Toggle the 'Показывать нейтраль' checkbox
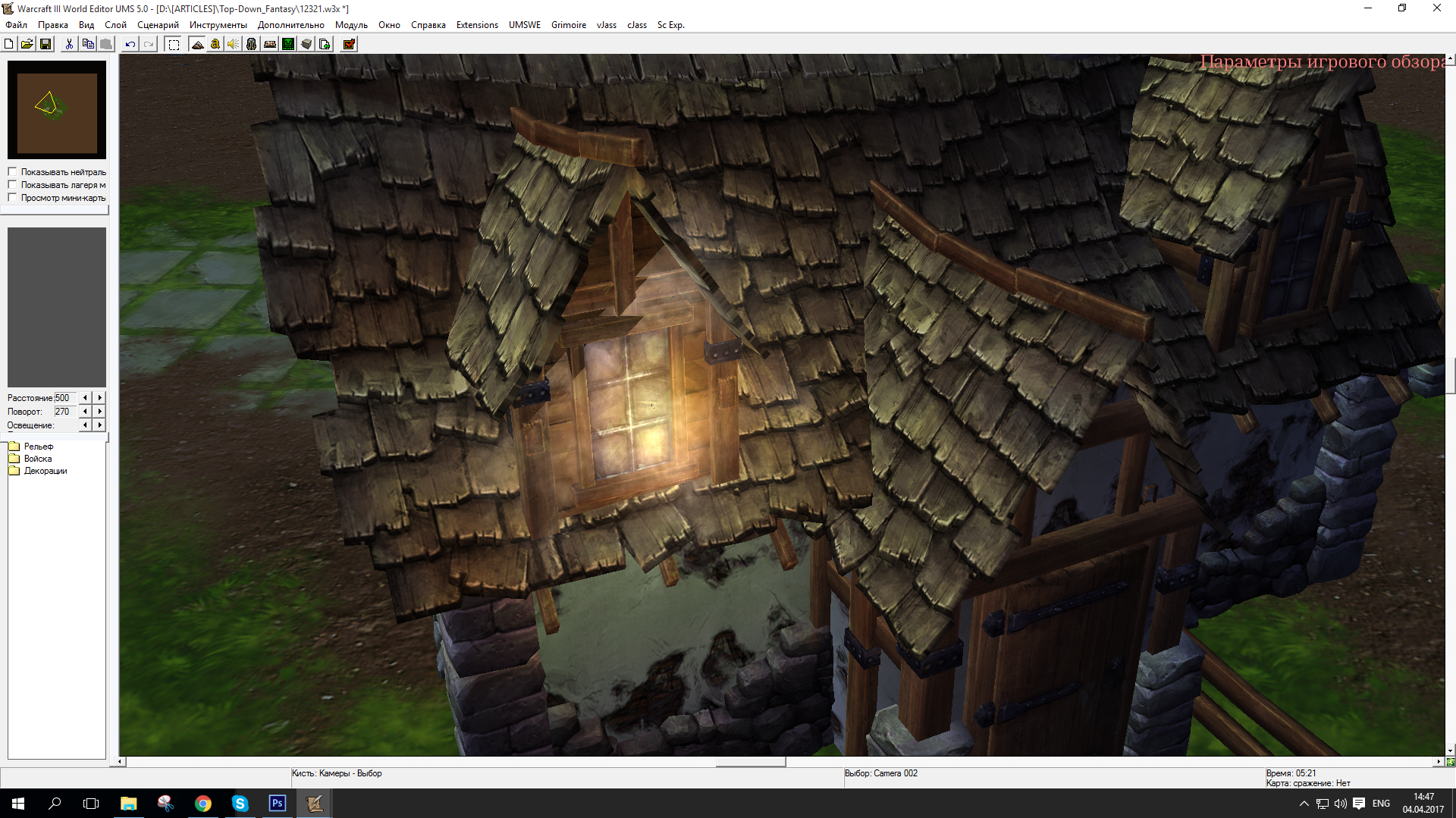 click(12, 172)
